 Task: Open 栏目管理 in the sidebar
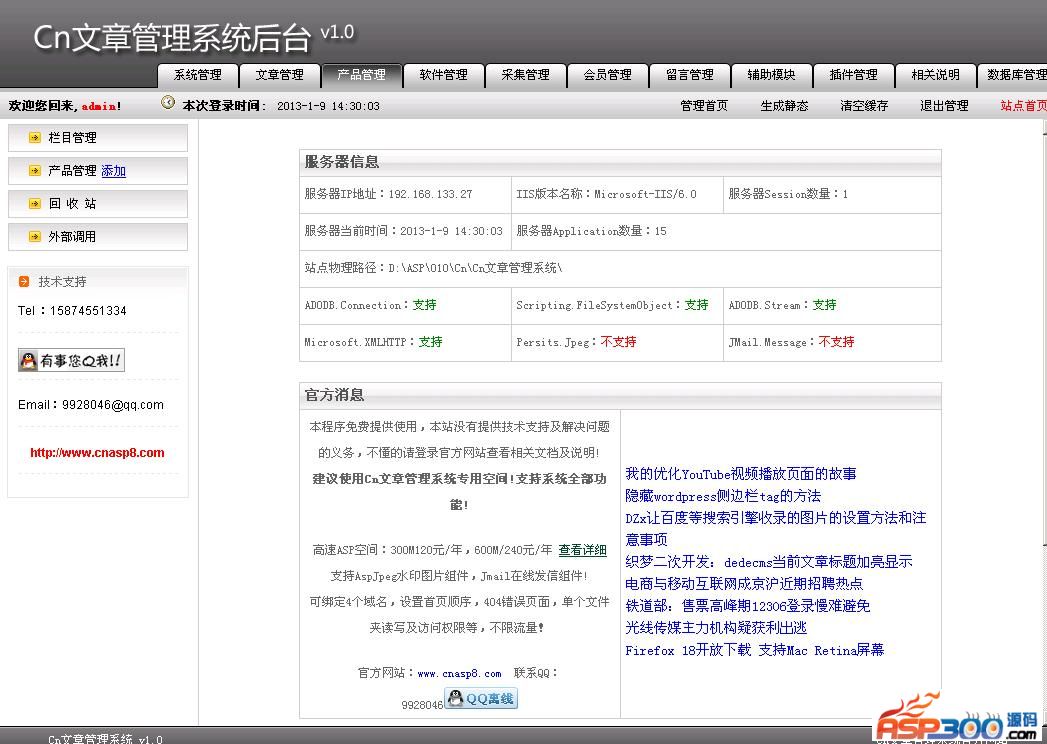point(73,138)
